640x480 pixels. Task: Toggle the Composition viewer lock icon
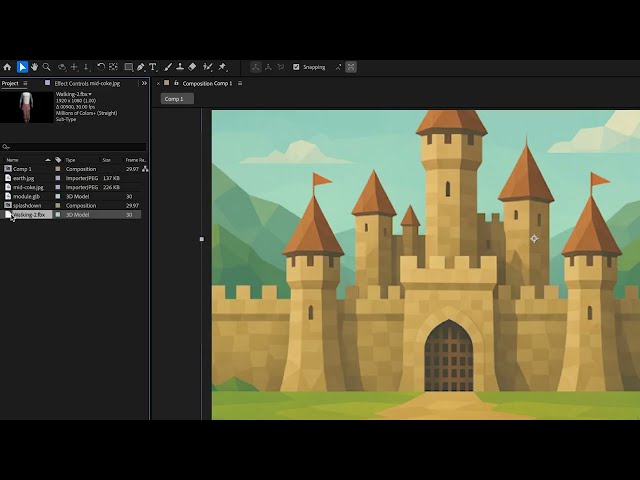pos(176,83)
